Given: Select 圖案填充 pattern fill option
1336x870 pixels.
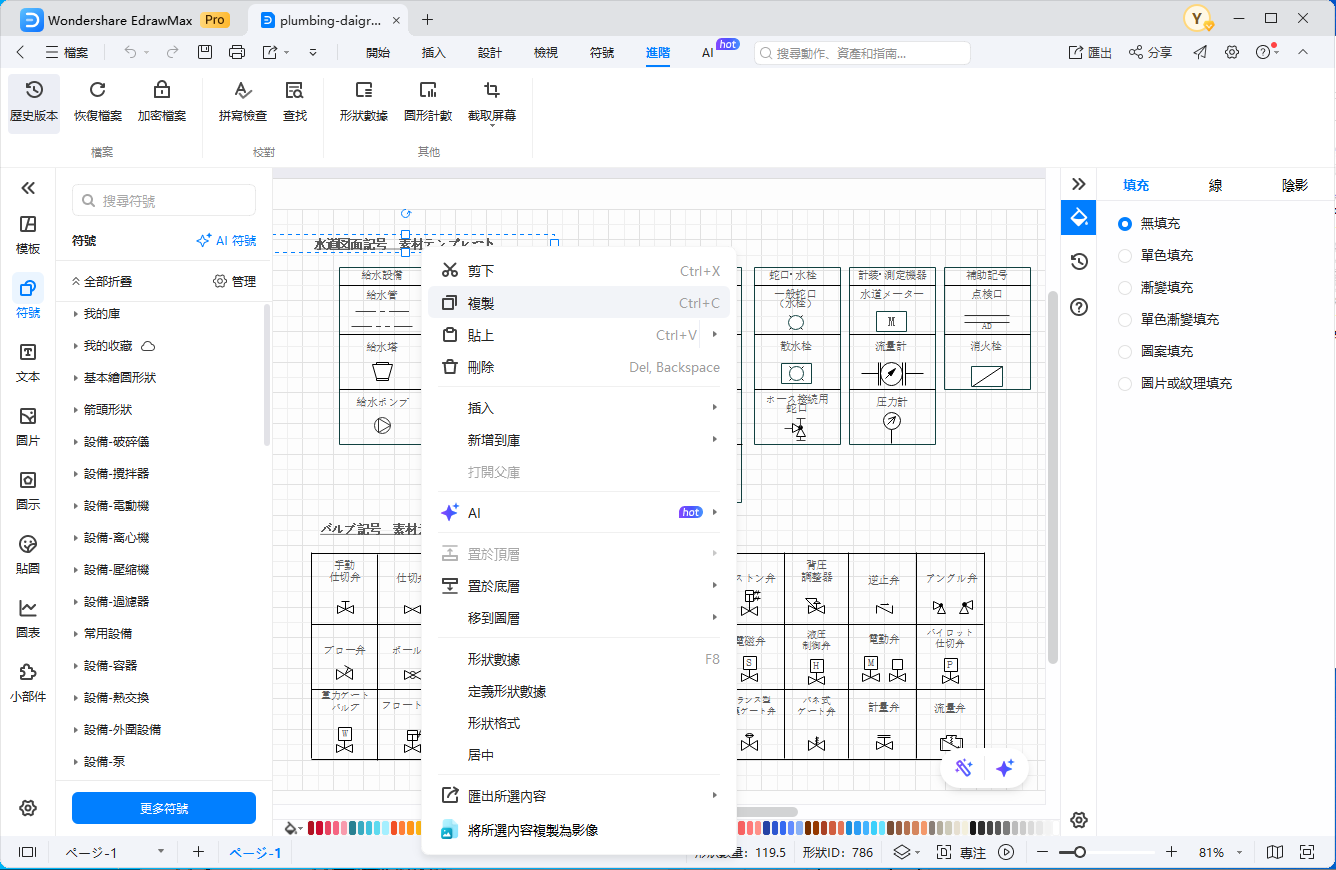Looking at the screenshot, I should click(1125, 352).
